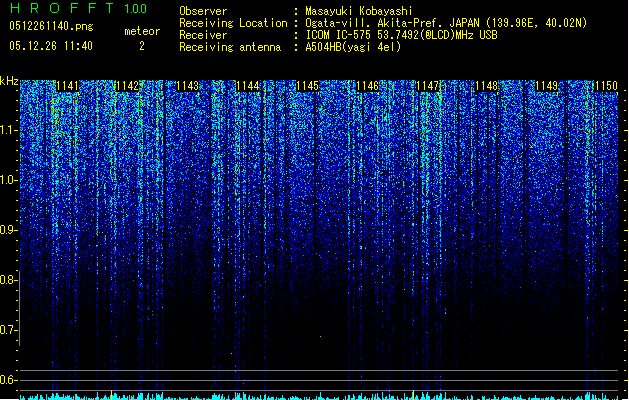Click the Receiving antenna label

[230, 47]
